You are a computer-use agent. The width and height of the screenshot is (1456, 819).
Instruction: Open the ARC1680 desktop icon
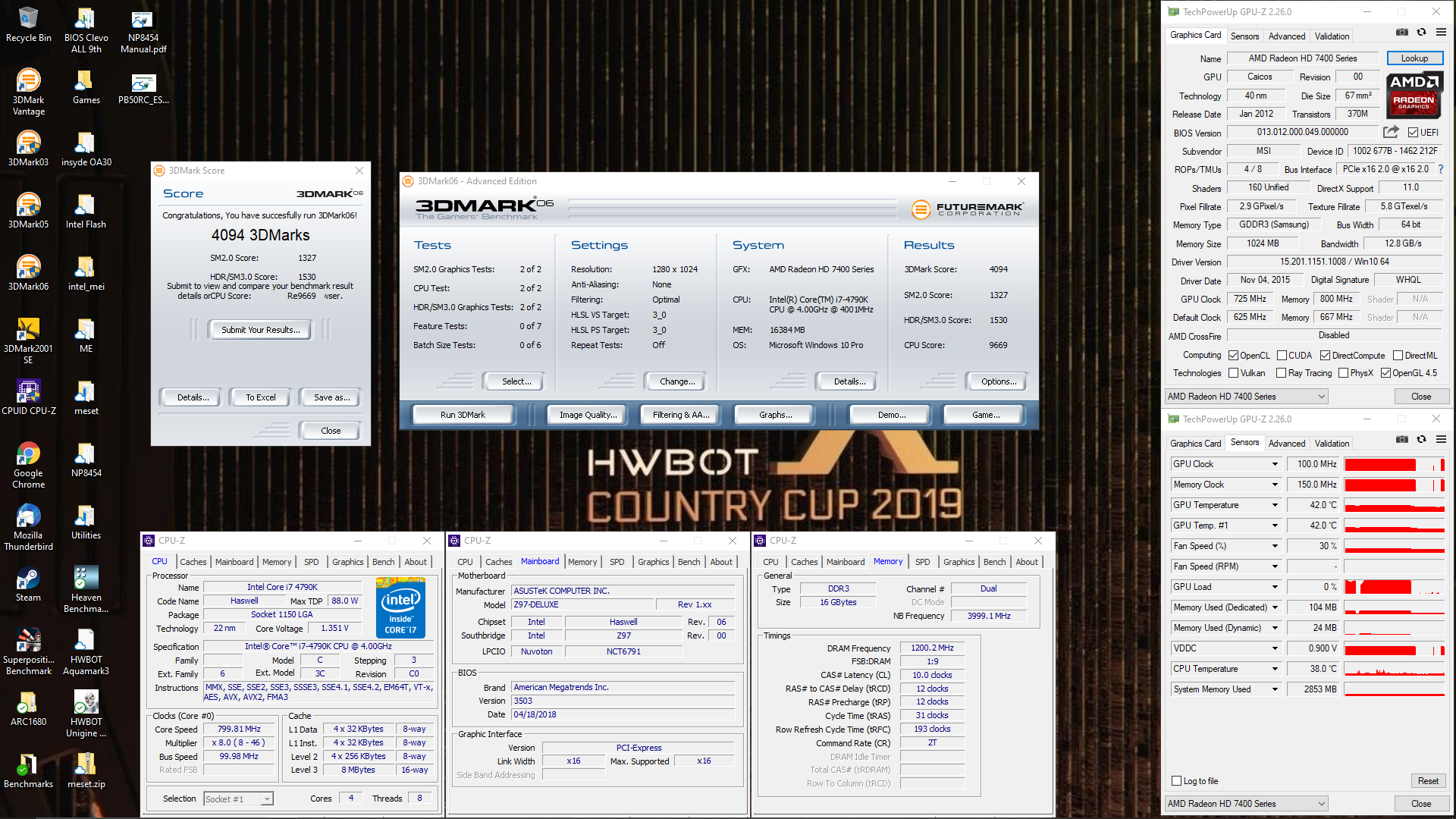[29, 708]
